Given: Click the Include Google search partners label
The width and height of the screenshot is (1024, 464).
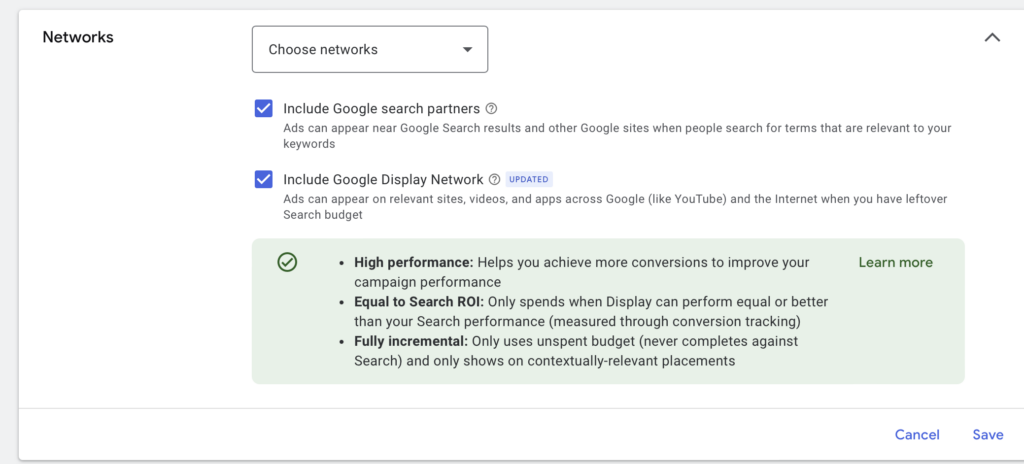Looking at the screenshot, I should (381, 108).
